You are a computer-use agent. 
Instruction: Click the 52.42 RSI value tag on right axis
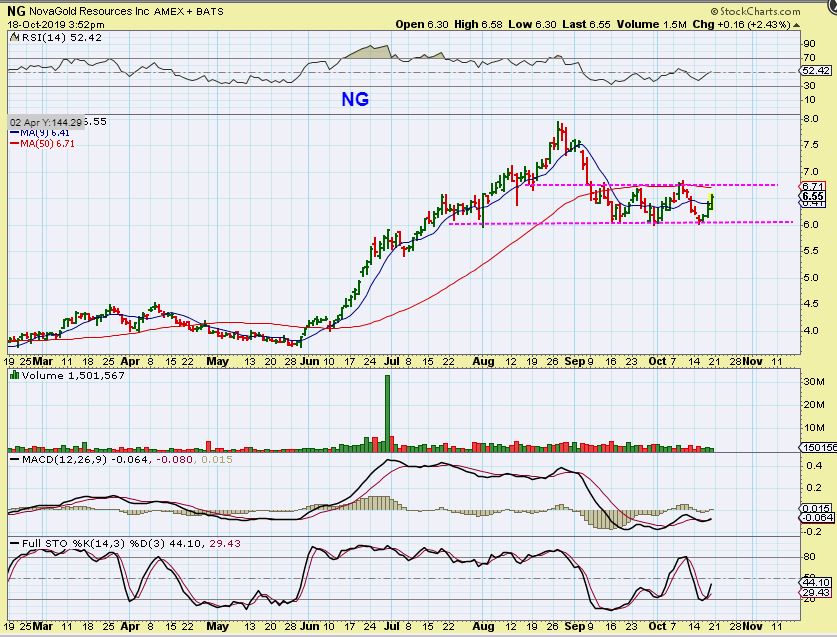tap(816, 70)
